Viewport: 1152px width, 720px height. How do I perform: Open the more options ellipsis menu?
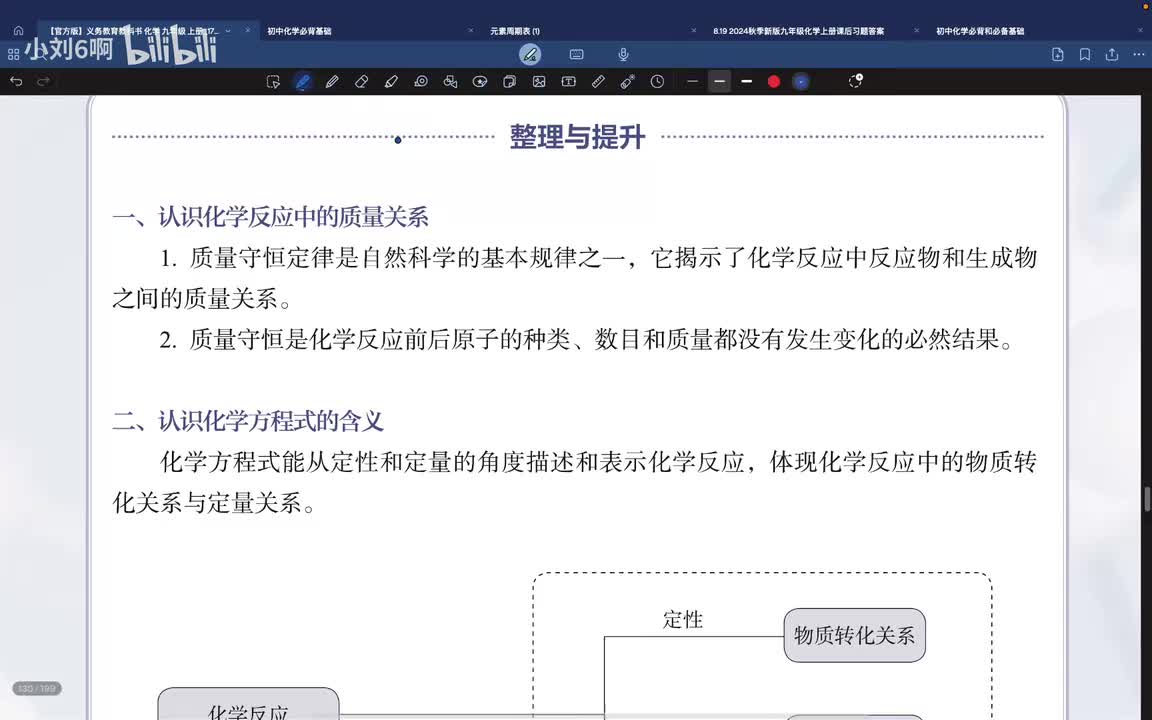tap(1139, 54)
